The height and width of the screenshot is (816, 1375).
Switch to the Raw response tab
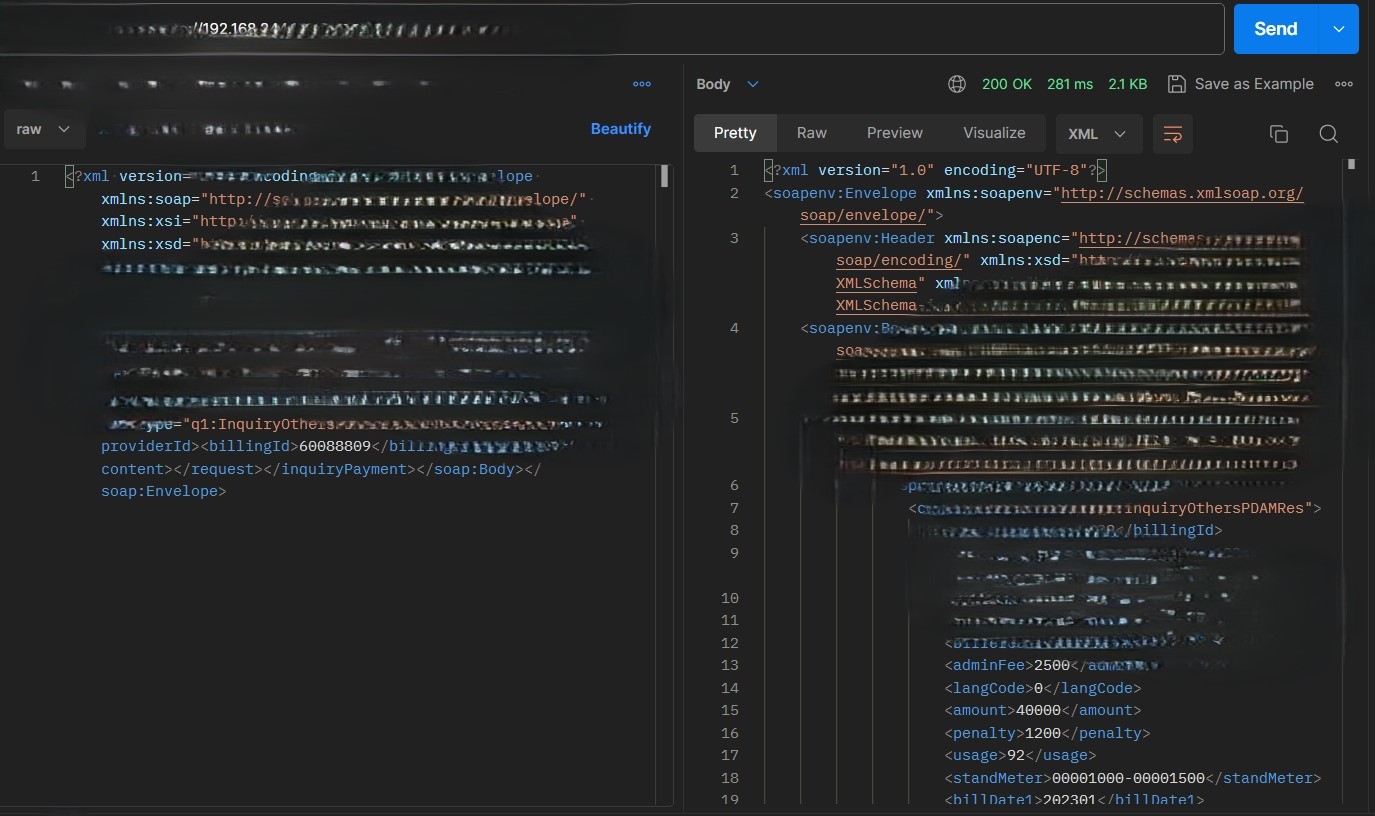811,133
